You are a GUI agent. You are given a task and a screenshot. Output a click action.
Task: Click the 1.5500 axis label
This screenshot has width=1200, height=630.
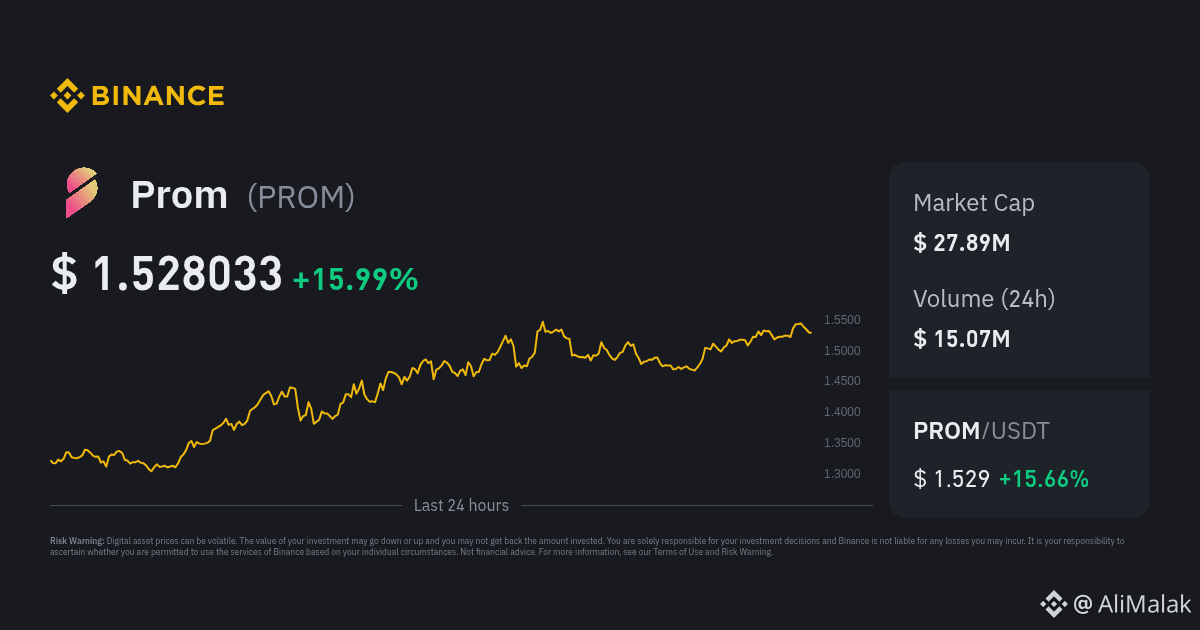coord(842,320)
